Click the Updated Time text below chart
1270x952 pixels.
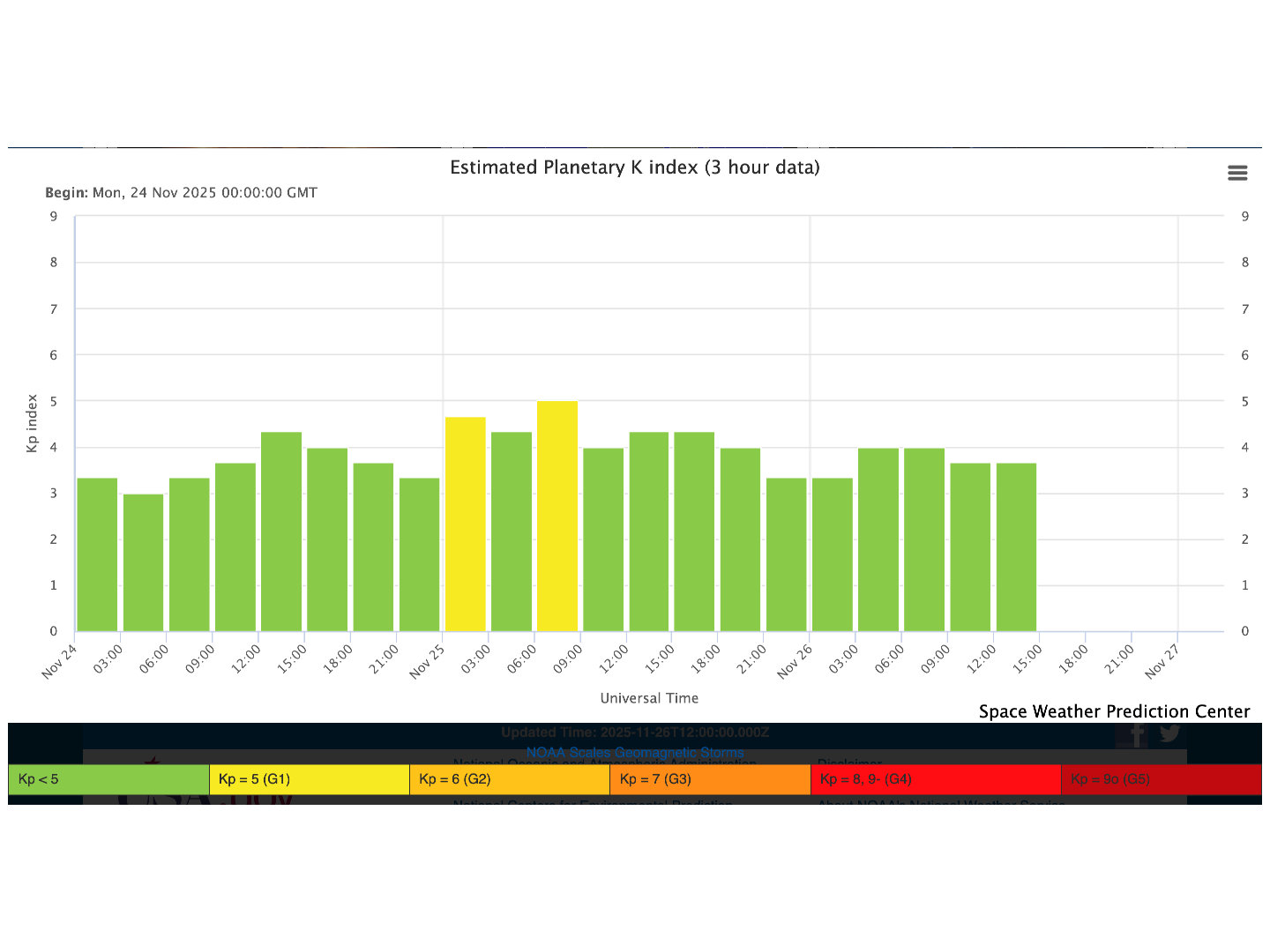click(634, 733)
